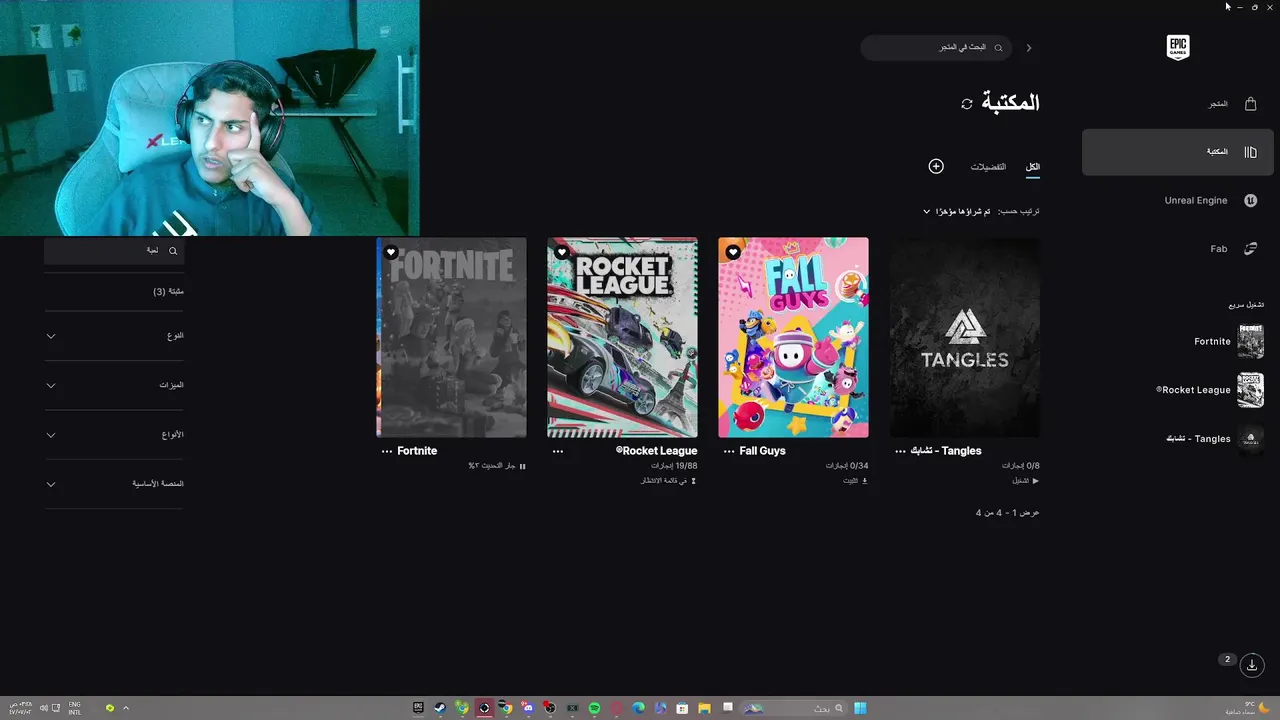Click the Tangles game title

tap(946, 451)
